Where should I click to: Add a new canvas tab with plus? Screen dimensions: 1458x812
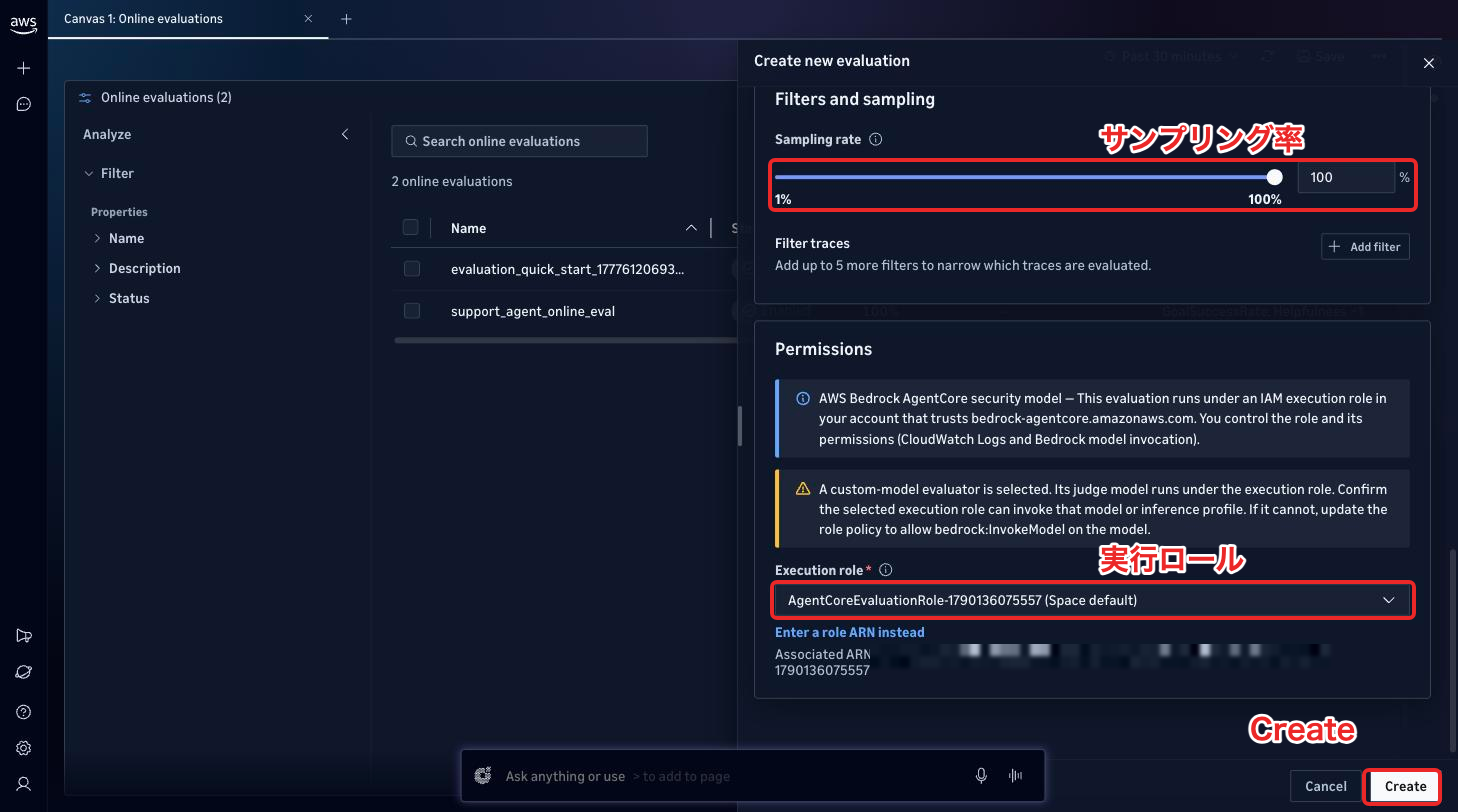346,19
